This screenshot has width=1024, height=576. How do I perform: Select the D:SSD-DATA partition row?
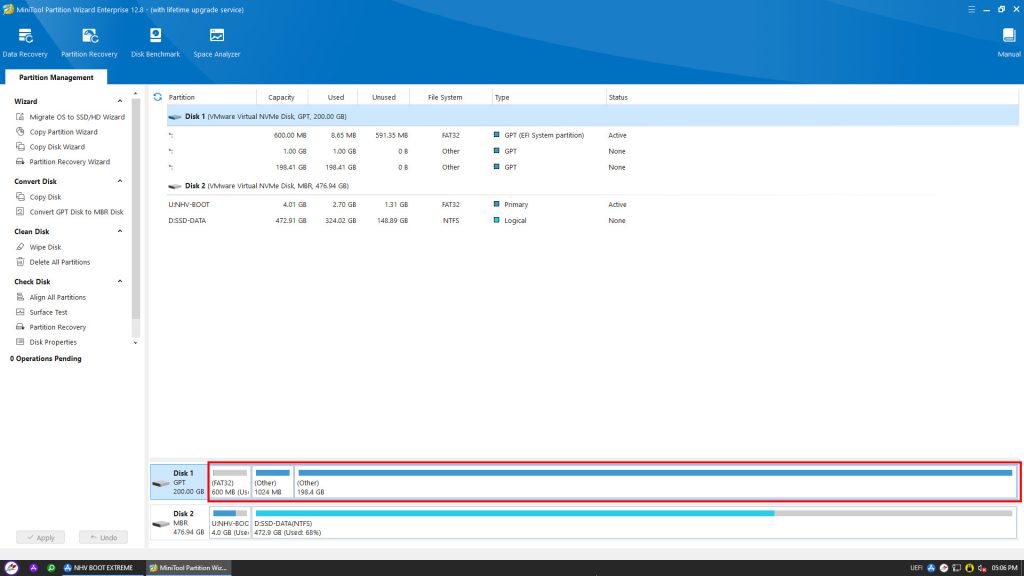[x=592, y=221]
